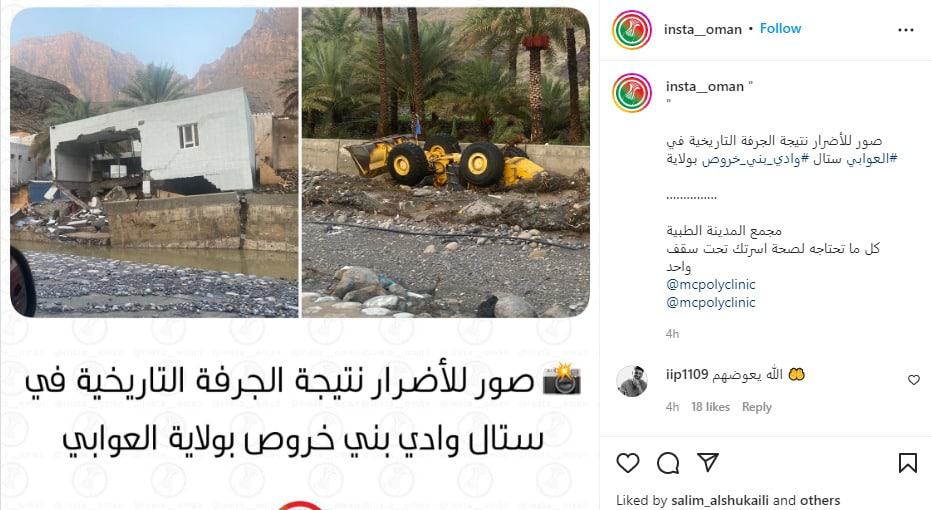The height and width of the screenshot is (510, 932).
Task: Save the post with the bookmark icon
Action: [908, 462]
